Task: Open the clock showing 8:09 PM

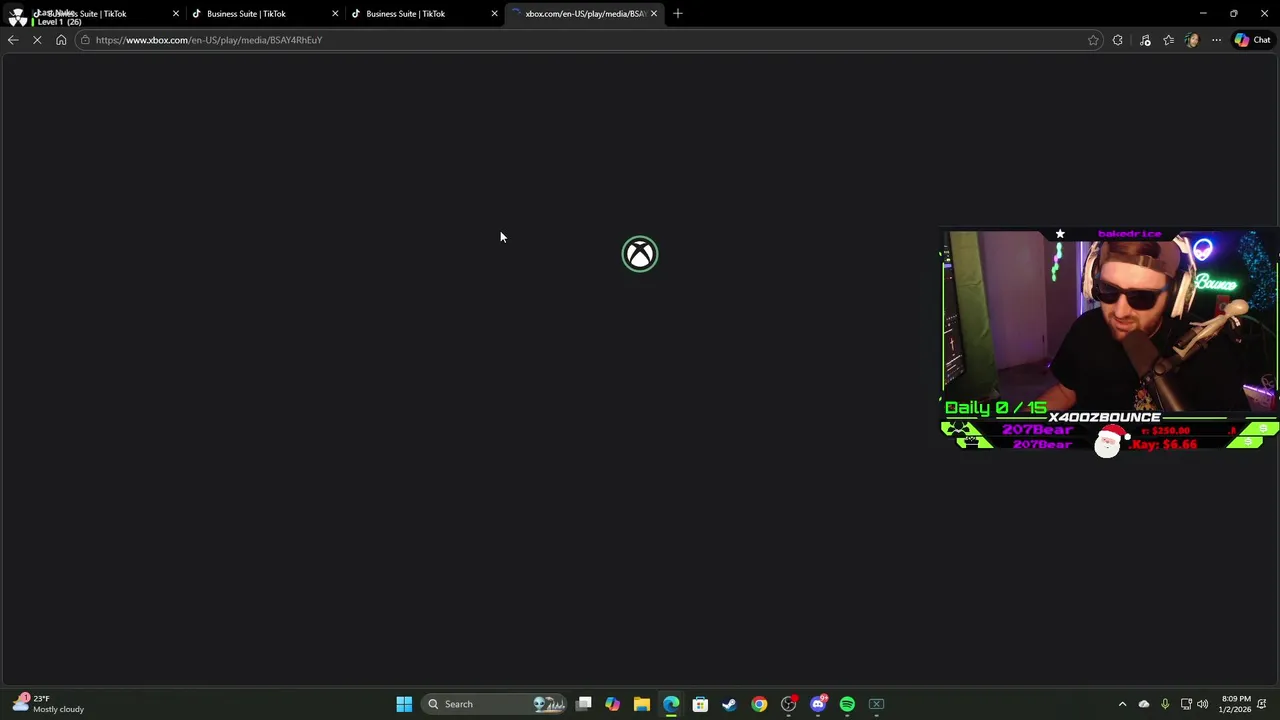Action: pyautogui.click(x=1235, y=704)
